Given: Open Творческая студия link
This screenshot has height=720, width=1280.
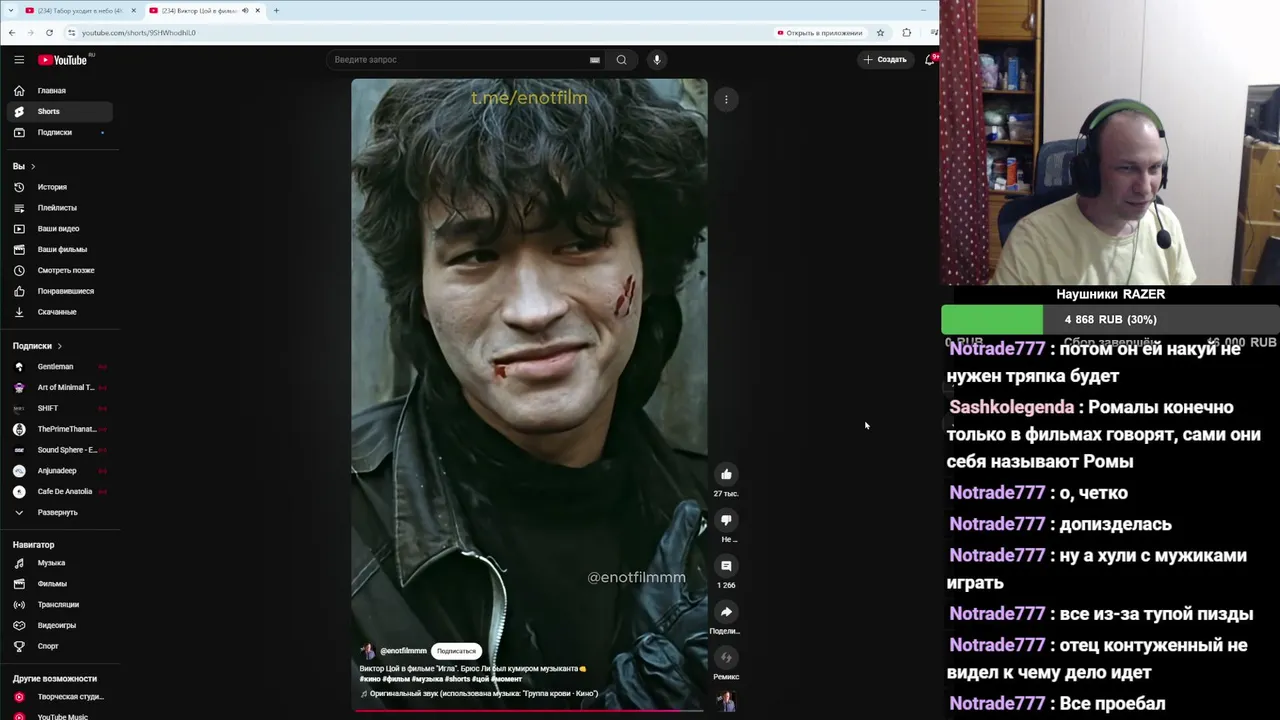Looking at the screenshot, I should tap(60, 697).
